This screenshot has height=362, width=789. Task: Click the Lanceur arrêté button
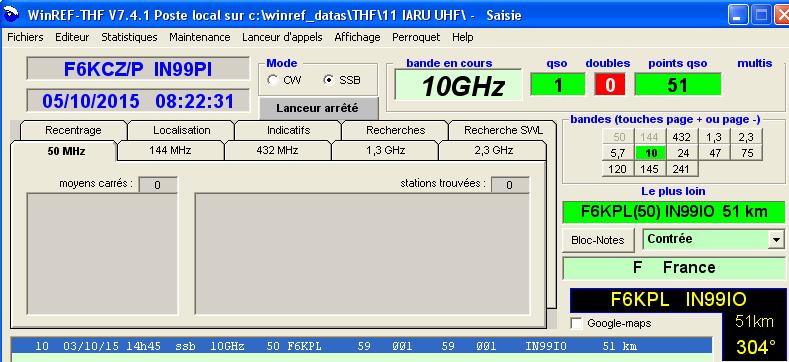pyautogui.click(x=318, y=108)
